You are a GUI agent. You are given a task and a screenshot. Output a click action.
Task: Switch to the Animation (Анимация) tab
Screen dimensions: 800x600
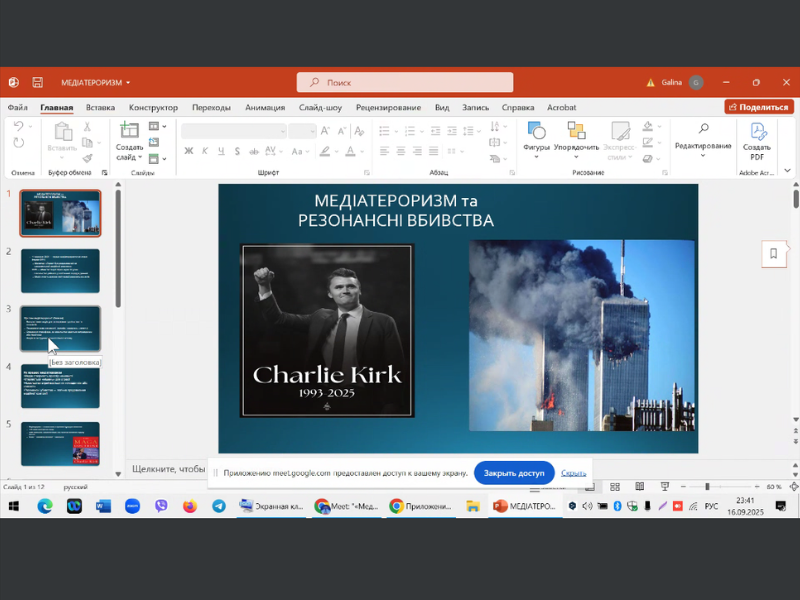click(265, 107)
